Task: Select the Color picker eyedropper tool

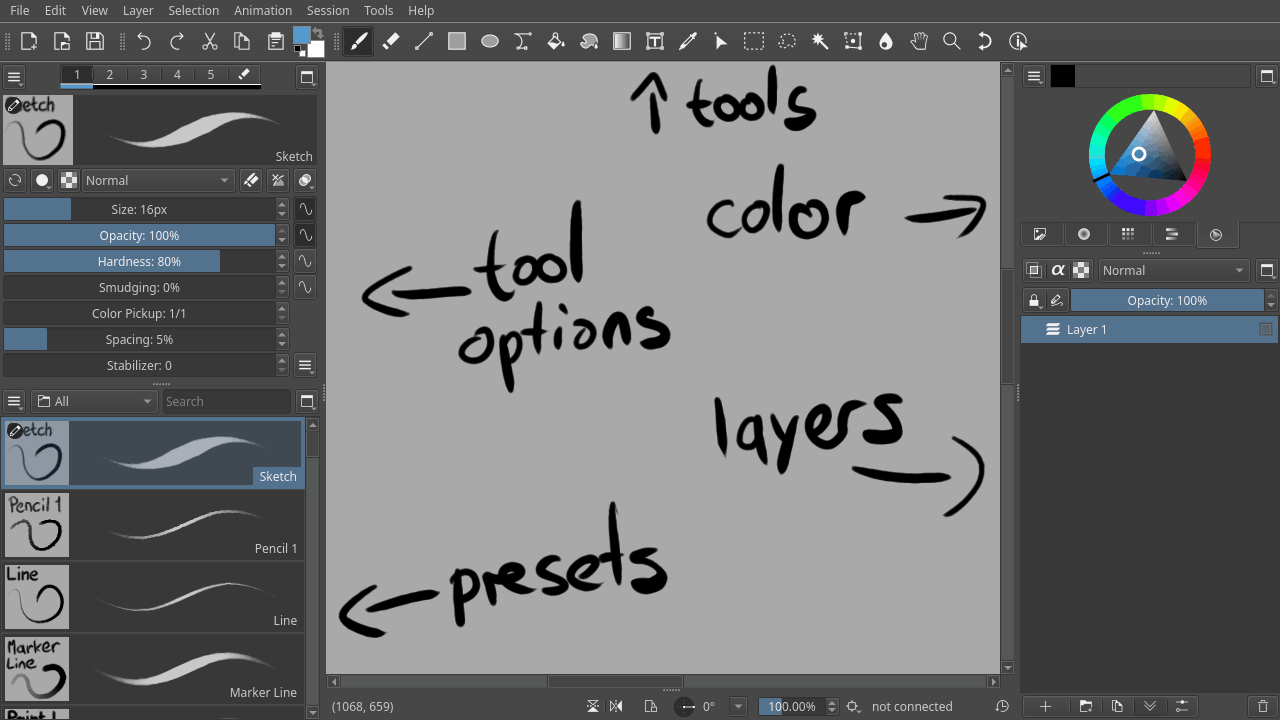Action: point(688,41)
